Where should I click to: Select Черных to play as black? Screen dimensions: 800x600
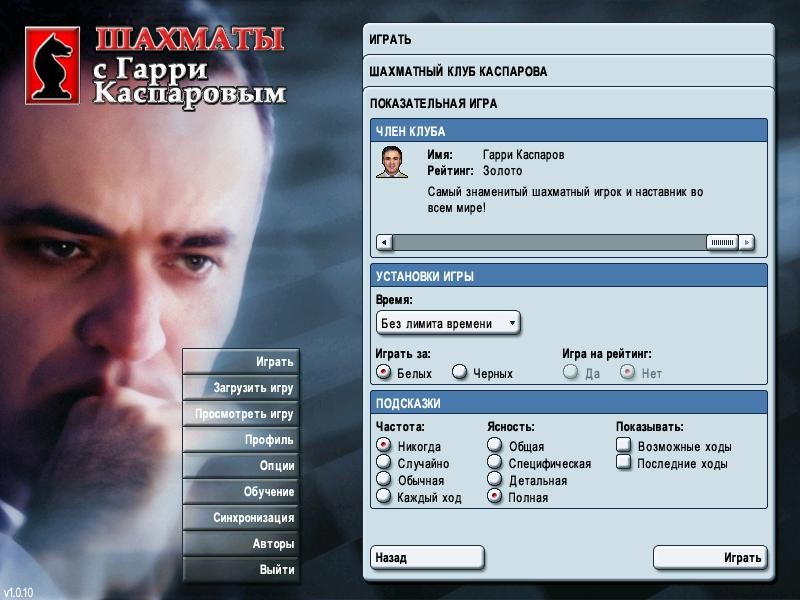[459, 371]
